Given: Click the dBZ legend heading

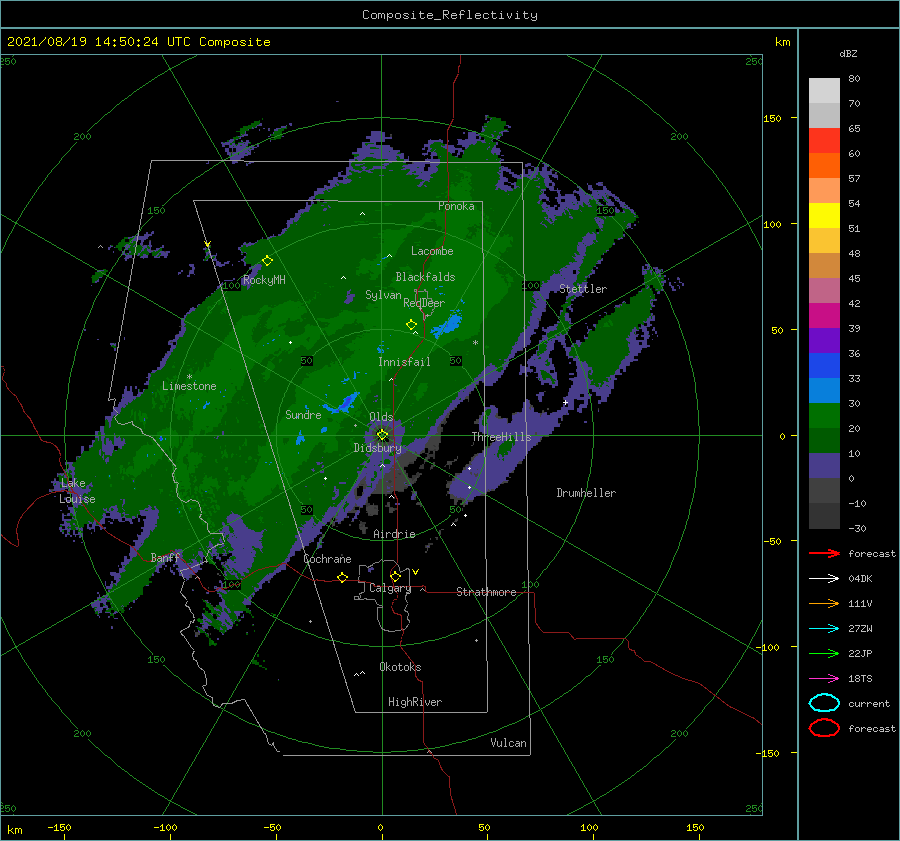Looking at the screenshot, I should tap(848, 53).
